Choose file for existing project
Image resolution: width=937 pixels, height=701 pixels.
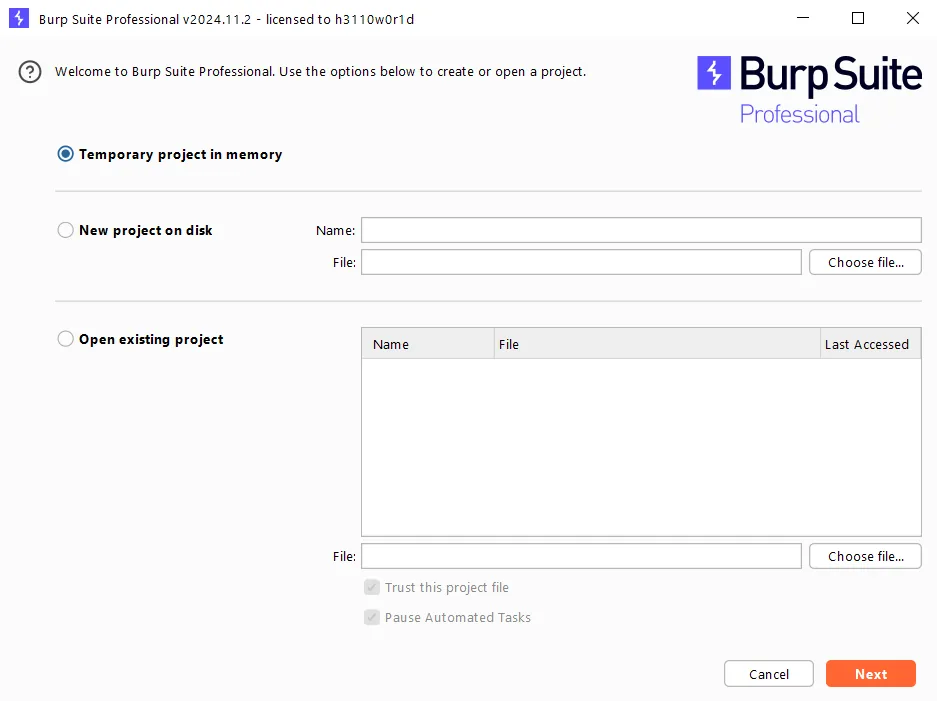(865, 556)
